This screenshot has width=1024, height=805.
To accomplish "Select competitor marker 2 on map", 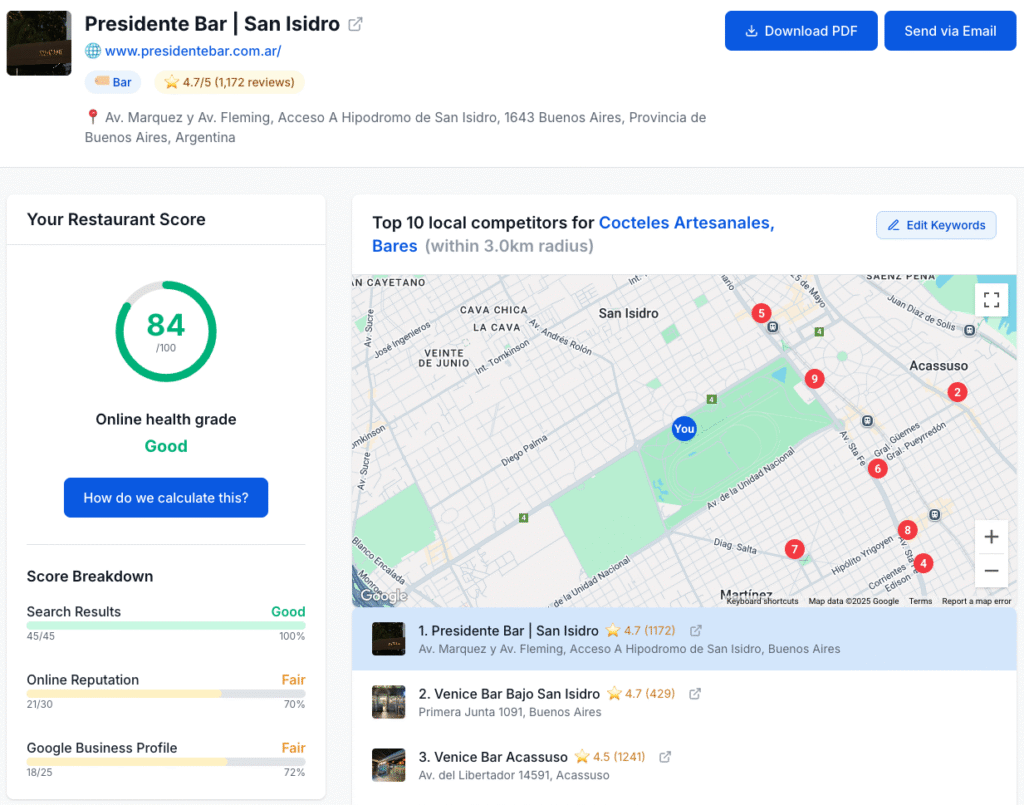I will [957, 392].
